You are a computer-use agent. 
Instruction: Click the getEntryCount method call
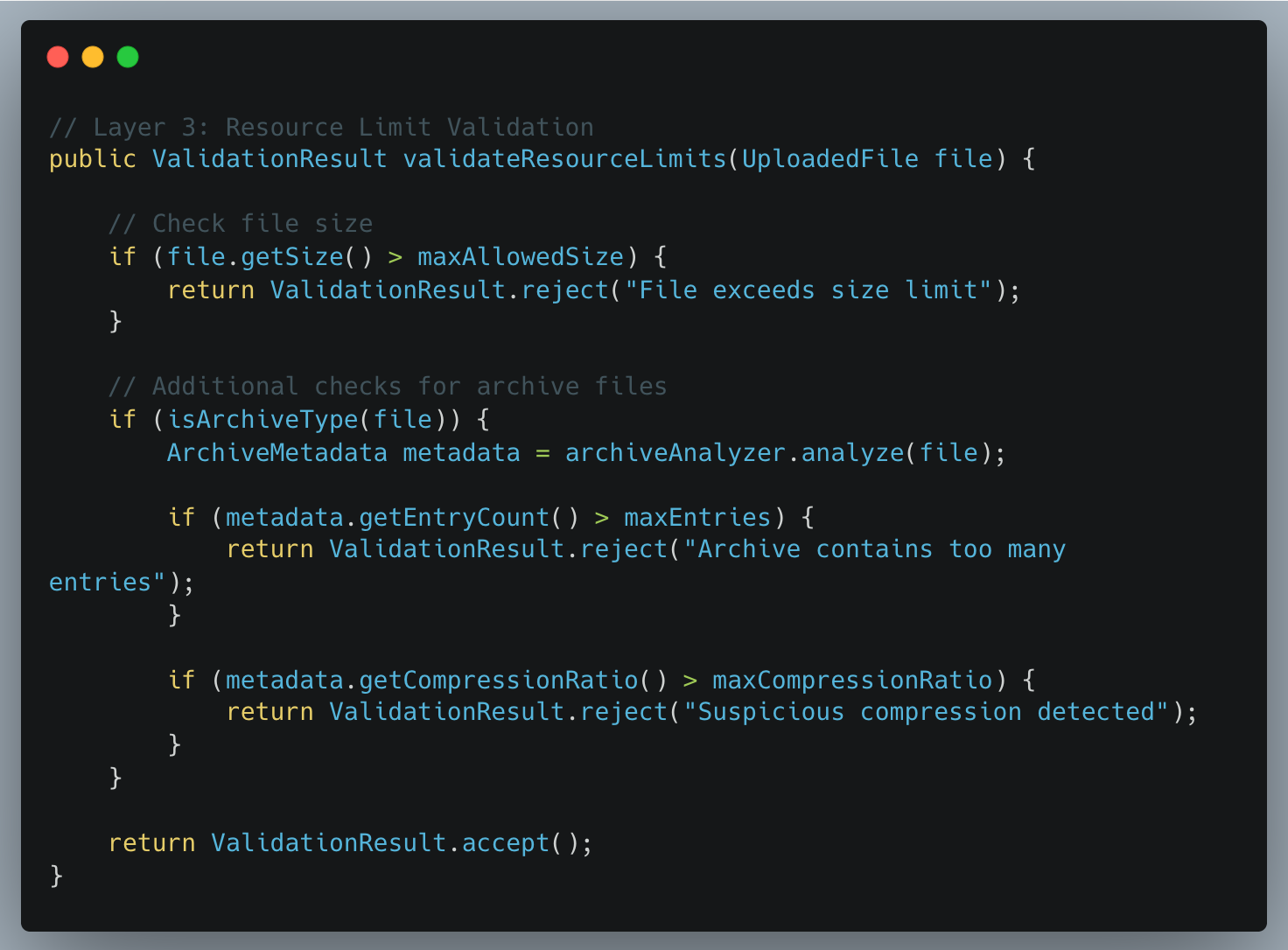tap(453, 518)
